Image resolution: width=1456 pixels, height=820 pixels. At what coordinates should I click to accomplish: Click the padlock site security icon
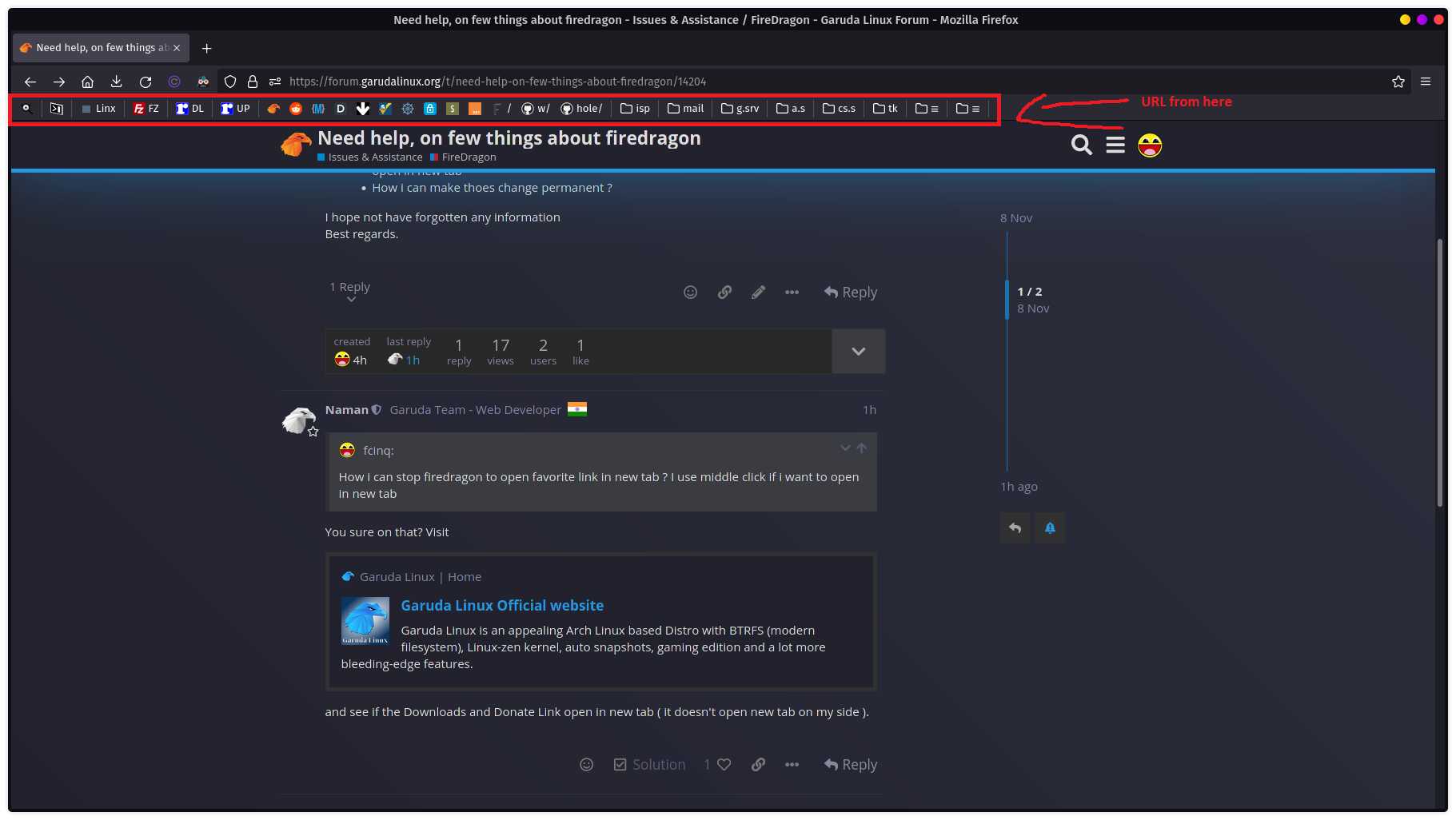pos(253,82)
